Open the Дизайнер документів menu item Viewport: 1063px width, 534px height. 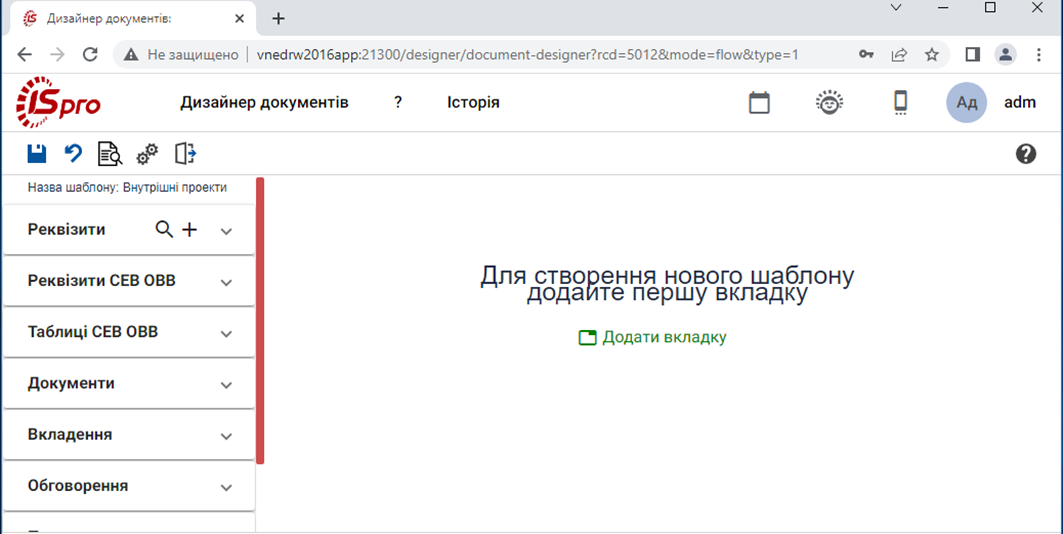[x=264, y=102]
